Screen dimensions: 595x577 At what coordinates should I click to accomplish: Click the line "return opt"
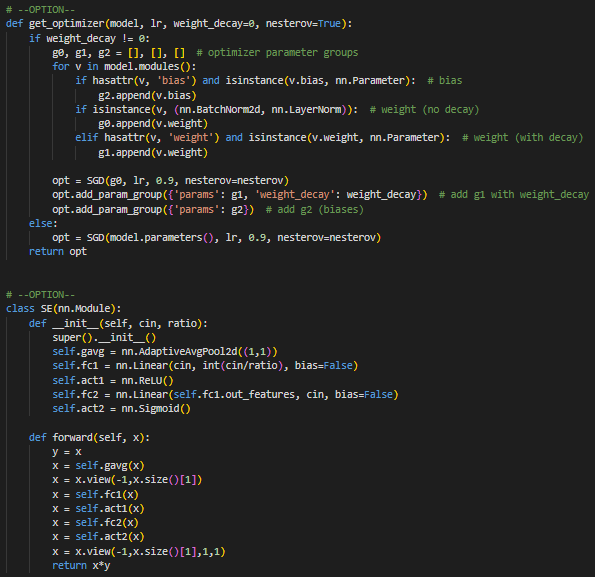[58, 252]
